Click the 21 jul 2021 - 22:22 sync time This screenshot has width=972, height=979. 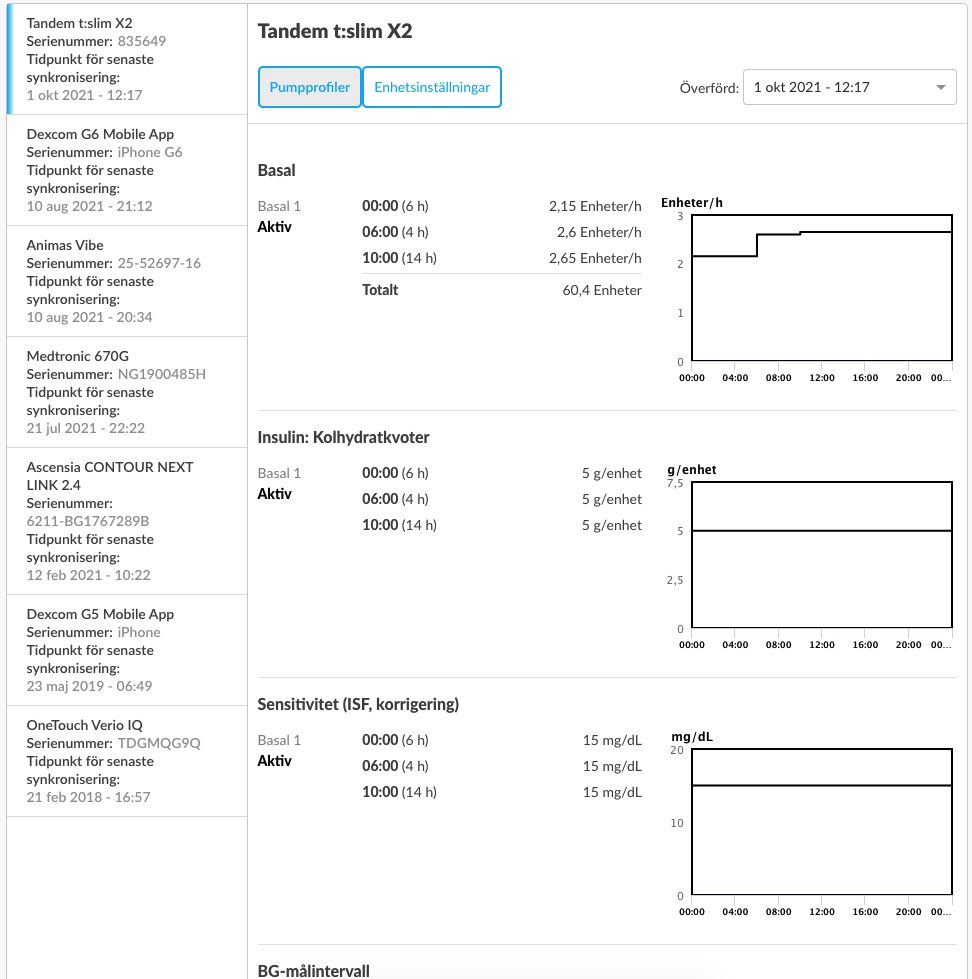pos(86,428)
